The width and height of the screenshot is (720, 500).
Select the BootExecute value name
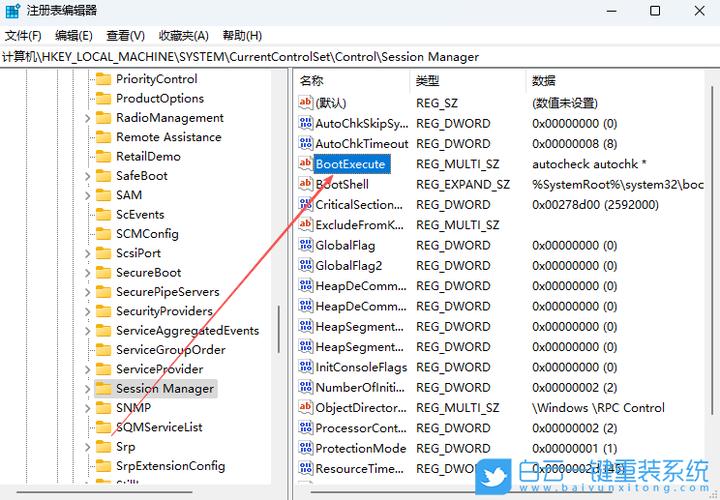[352, 164]
